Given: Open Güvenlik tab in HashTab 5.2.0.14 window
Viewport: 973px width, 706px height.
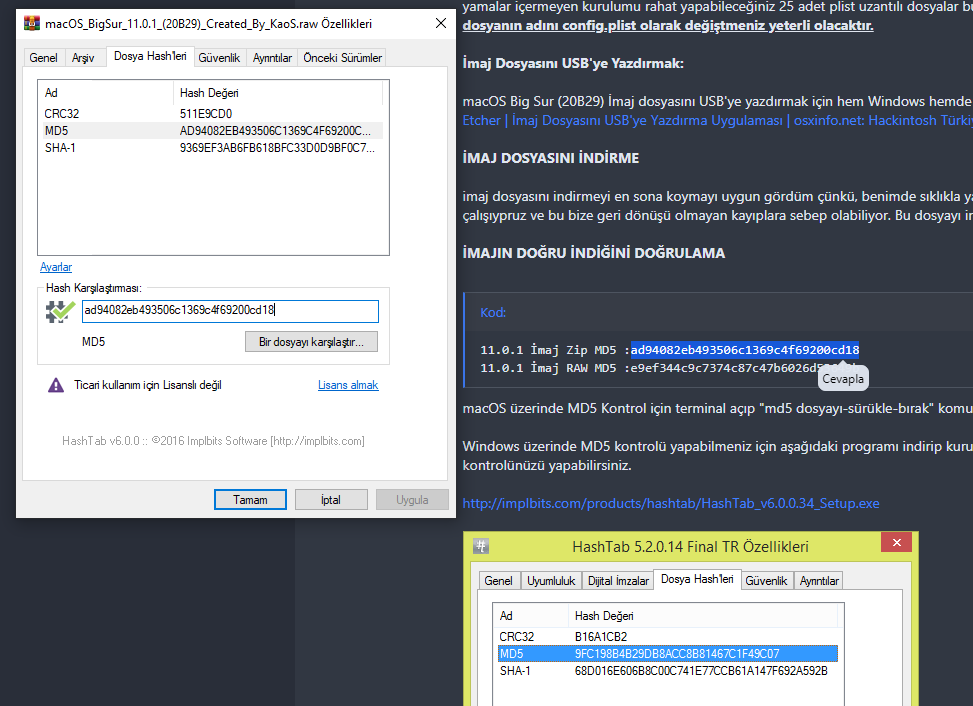Looking at the screenshot, I should (766, 581).
